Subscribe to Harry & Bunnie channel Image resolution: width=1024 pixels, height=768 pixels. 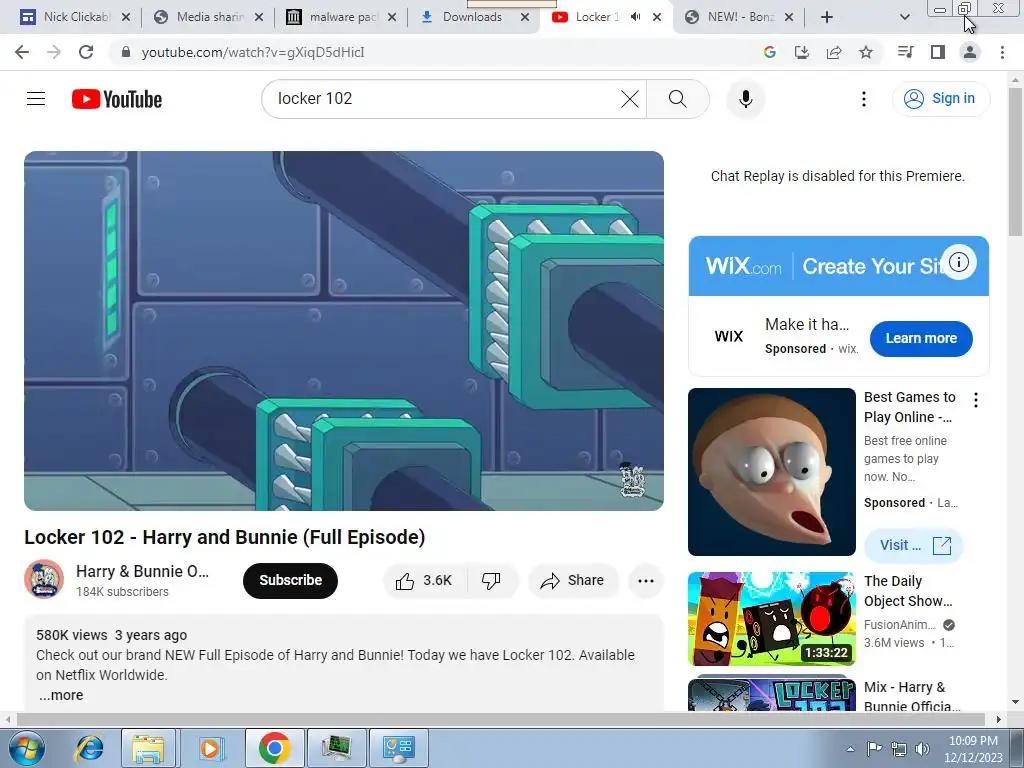coord(290,581)
